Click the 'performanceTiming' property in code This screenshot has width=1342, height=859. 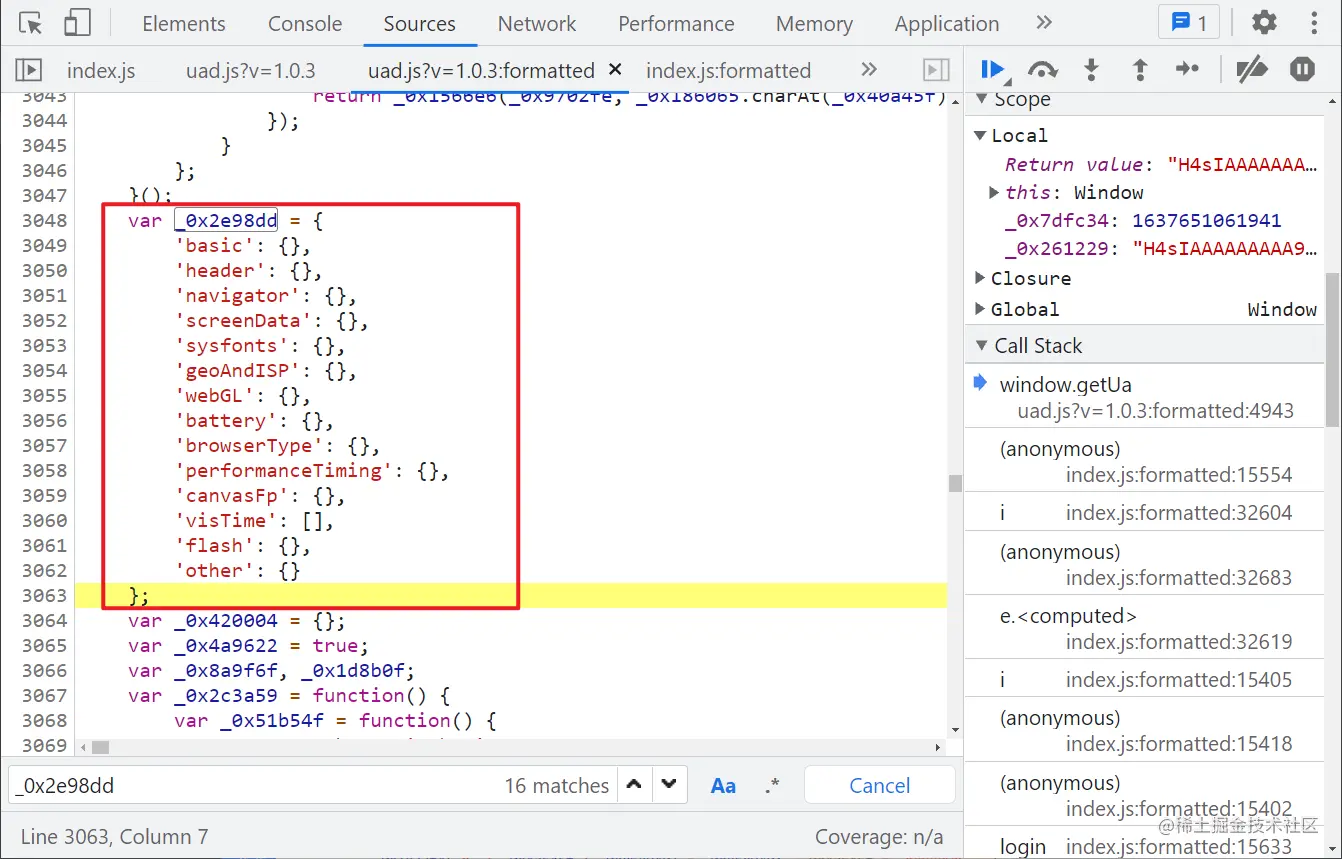click(x=284, y=470)
